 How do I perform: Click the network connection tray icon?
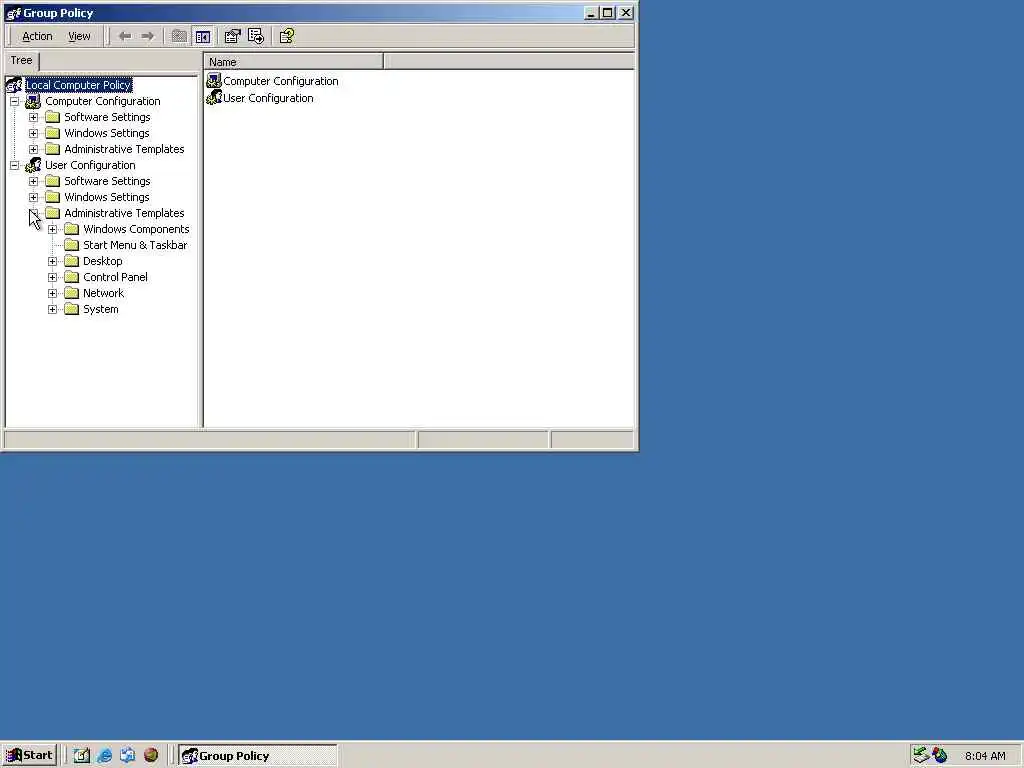[921, 755]
